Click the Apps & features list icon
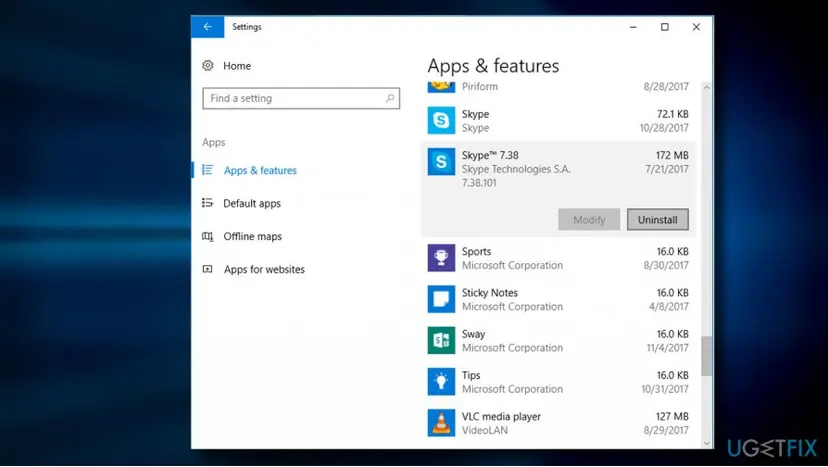The image size is (828, 467). coord(208,170)
